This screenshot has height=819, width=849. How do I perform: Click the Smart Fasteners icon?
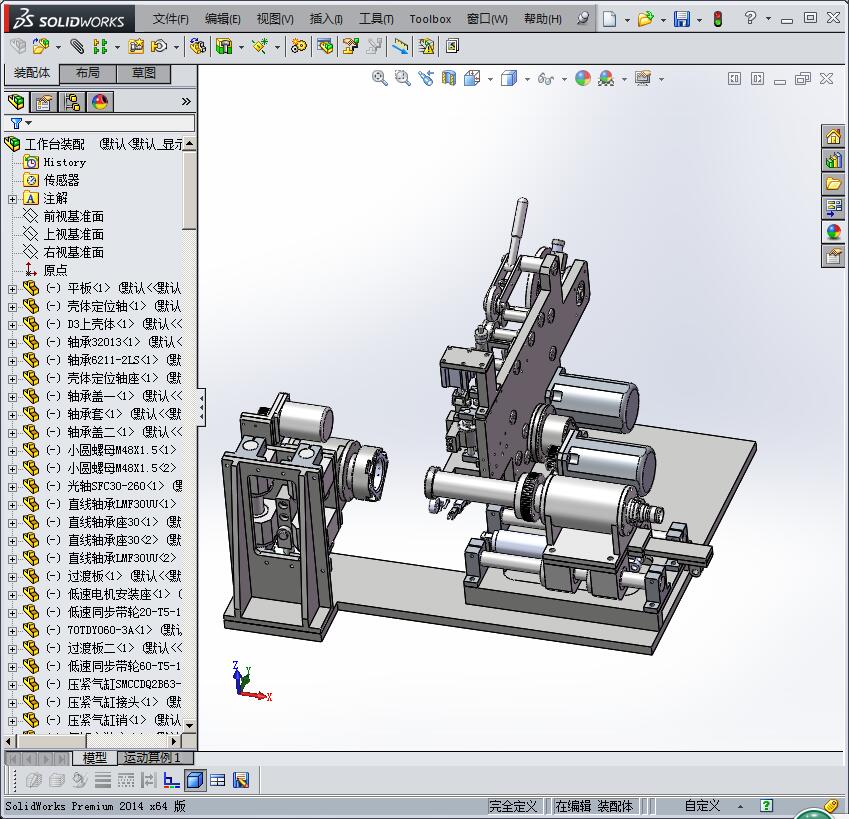(x=136, y=47)
